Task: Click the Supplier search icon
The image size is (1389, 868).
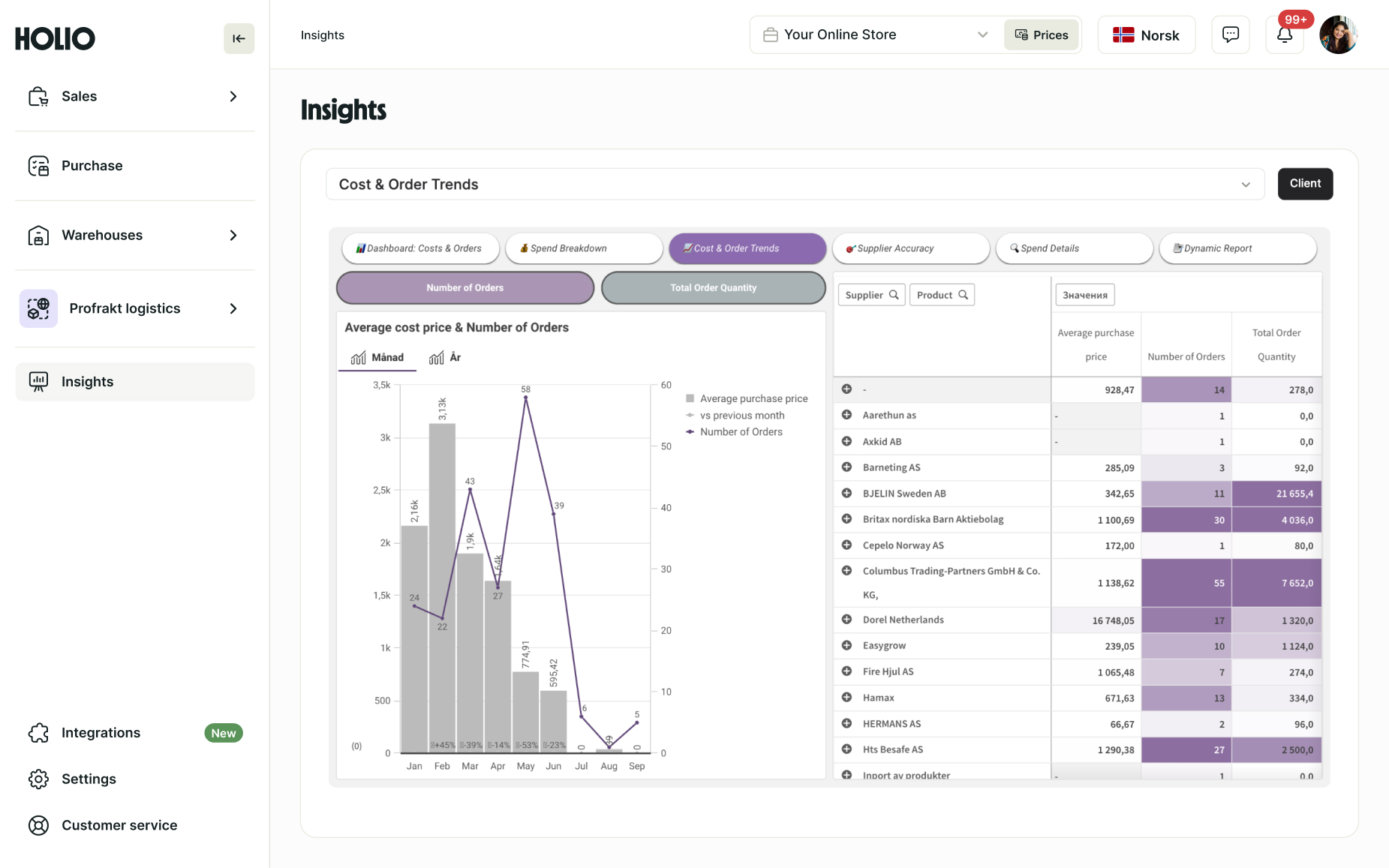Action: point(894,295)
